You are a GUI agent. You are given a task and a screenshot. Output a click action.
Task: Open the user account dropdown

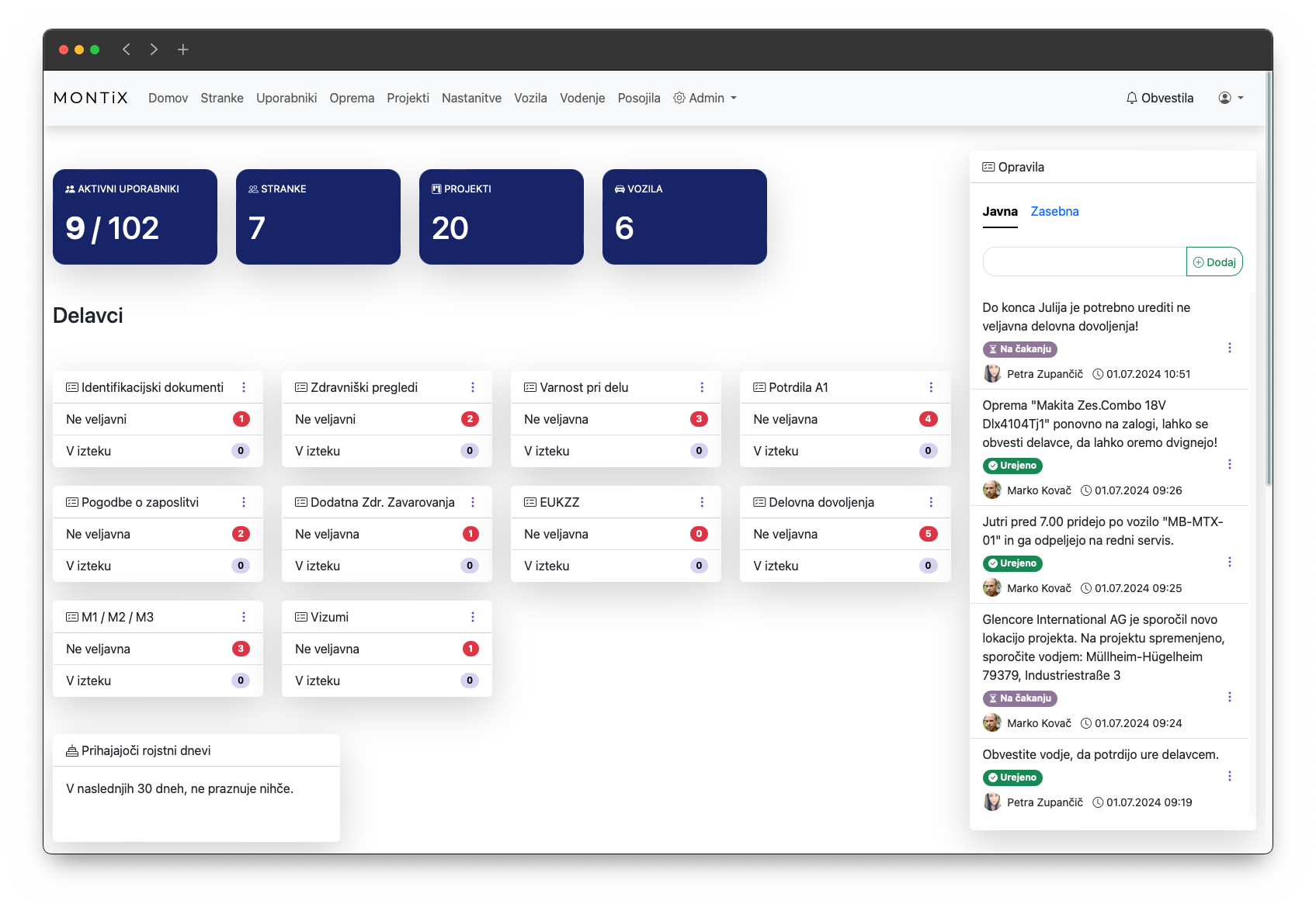point(1231,98)
